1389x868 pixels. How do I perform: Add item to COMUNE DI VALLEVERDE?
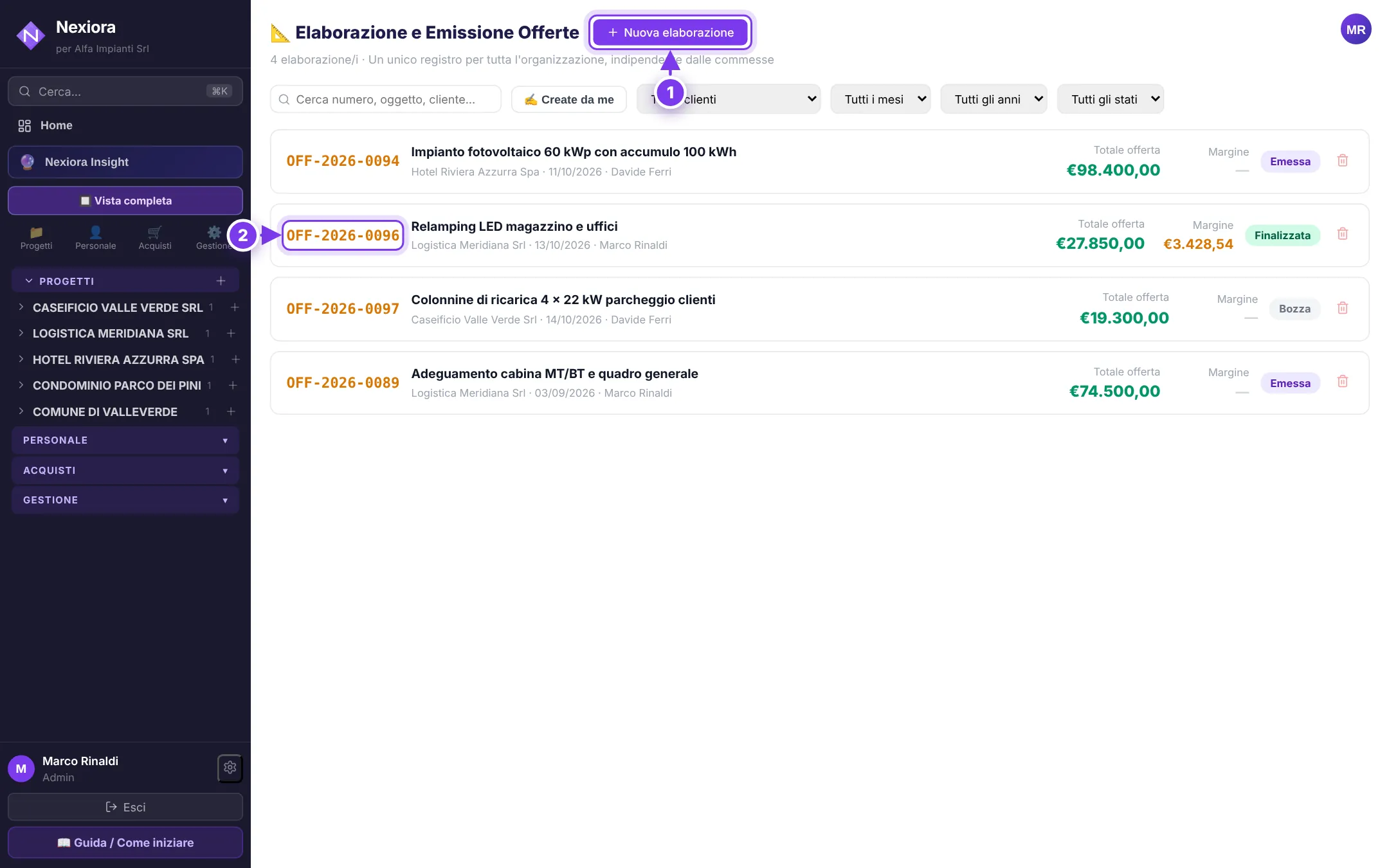[231, 411]
